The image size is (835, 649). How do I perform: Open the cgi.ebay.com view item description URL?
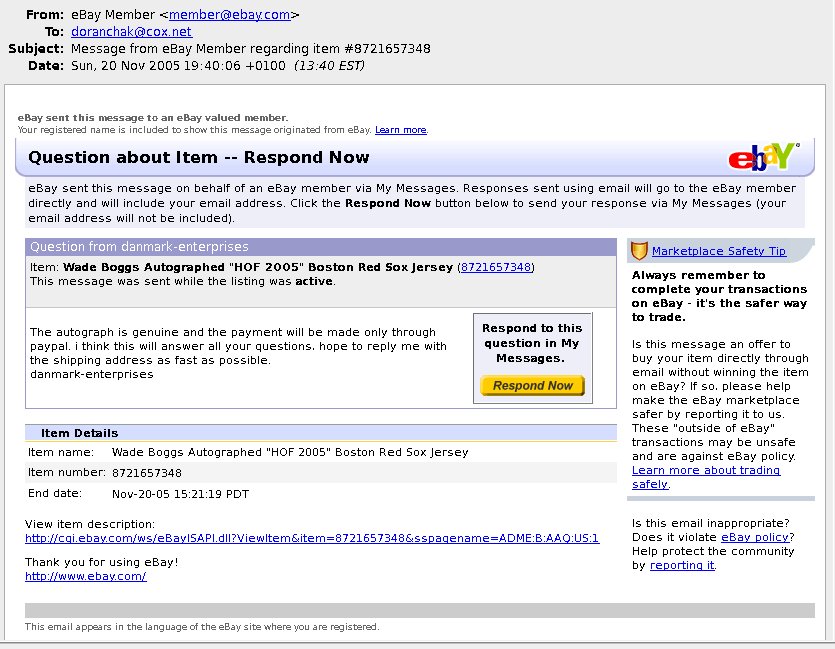[x=312, y=538]
